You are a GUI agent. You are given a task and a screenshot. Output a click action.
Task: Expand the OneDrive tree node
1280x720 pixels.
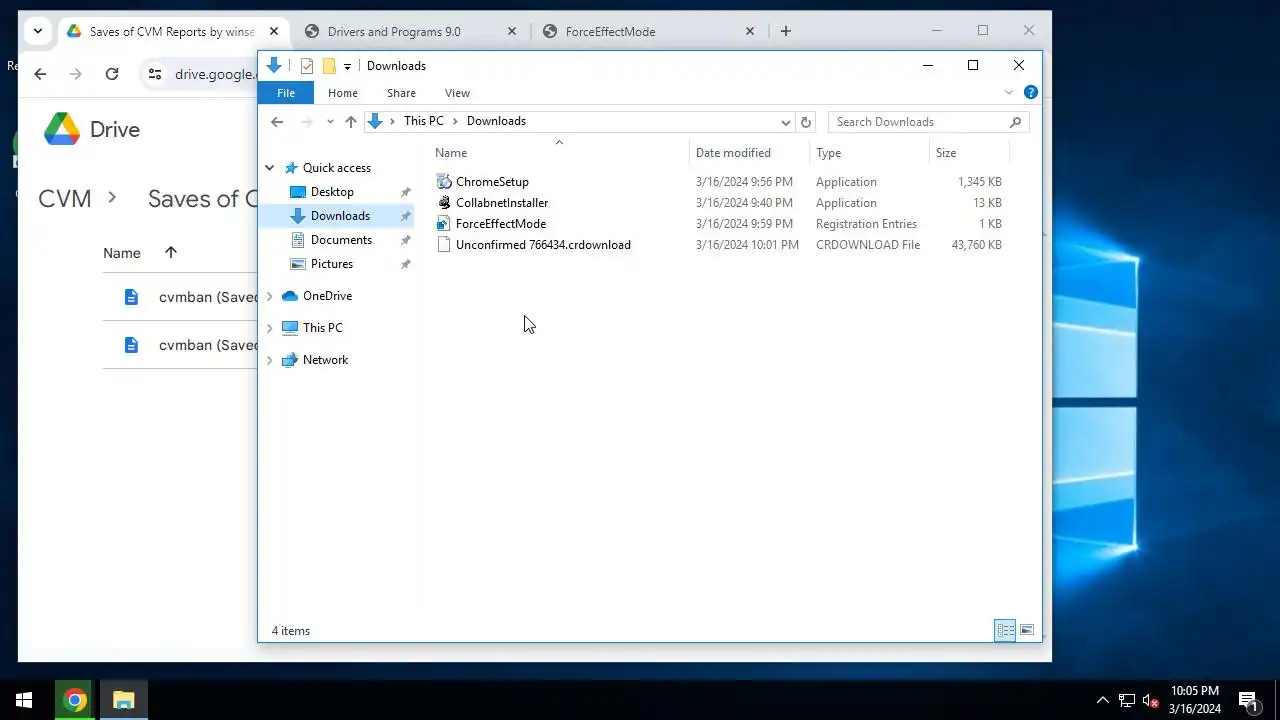click(269, 296)
